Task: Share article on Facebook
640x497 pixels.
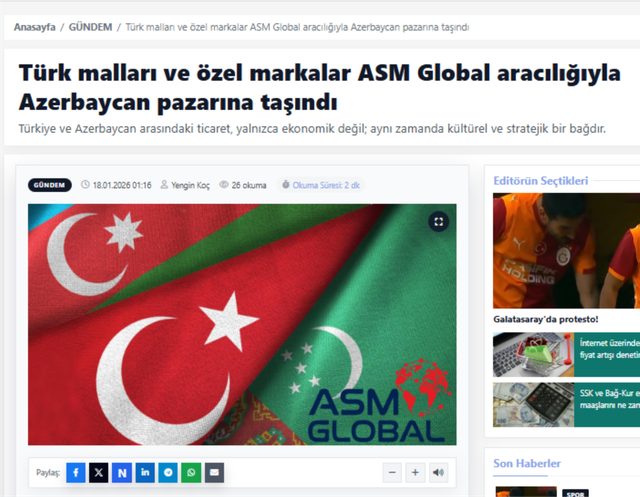Action: (x=76, y=473)
